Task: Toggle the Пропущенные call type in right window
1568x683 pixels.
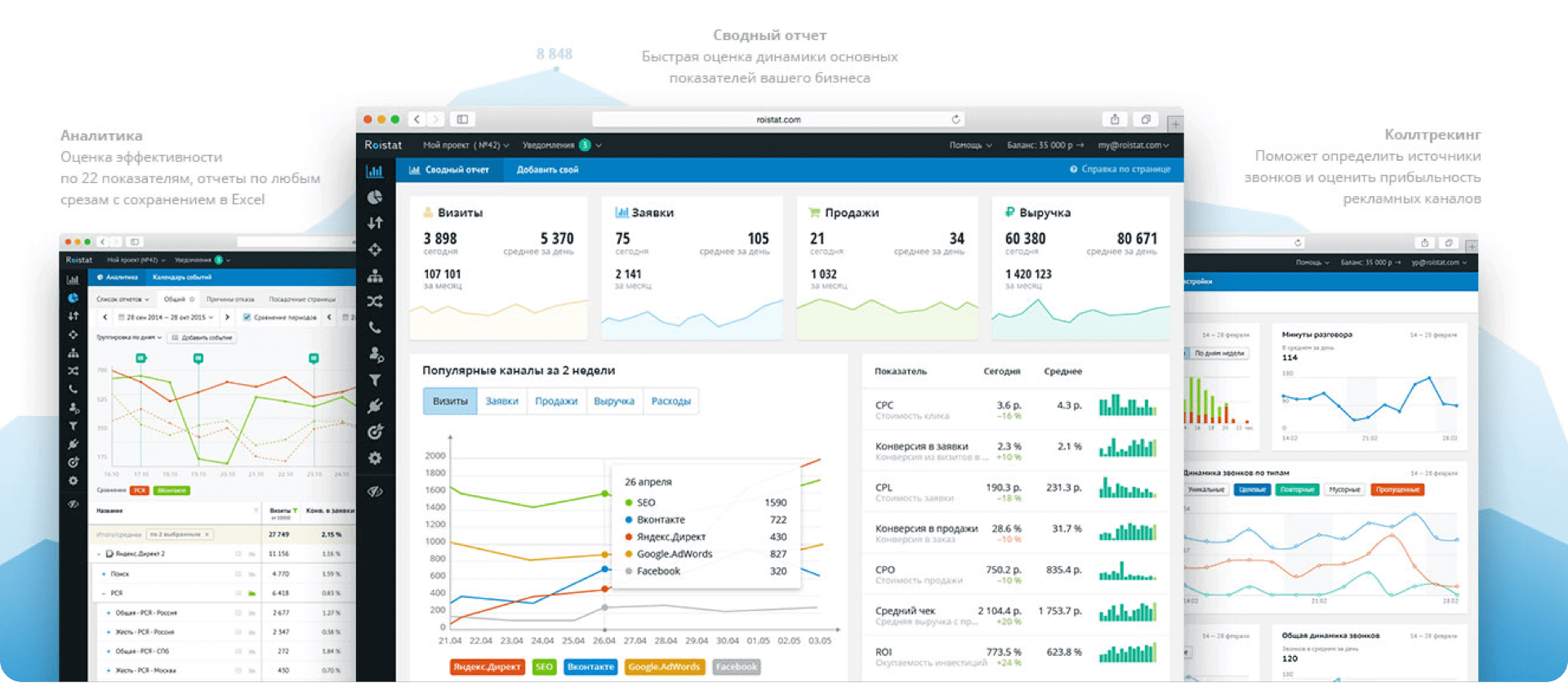Action: tap(1397, 489)
